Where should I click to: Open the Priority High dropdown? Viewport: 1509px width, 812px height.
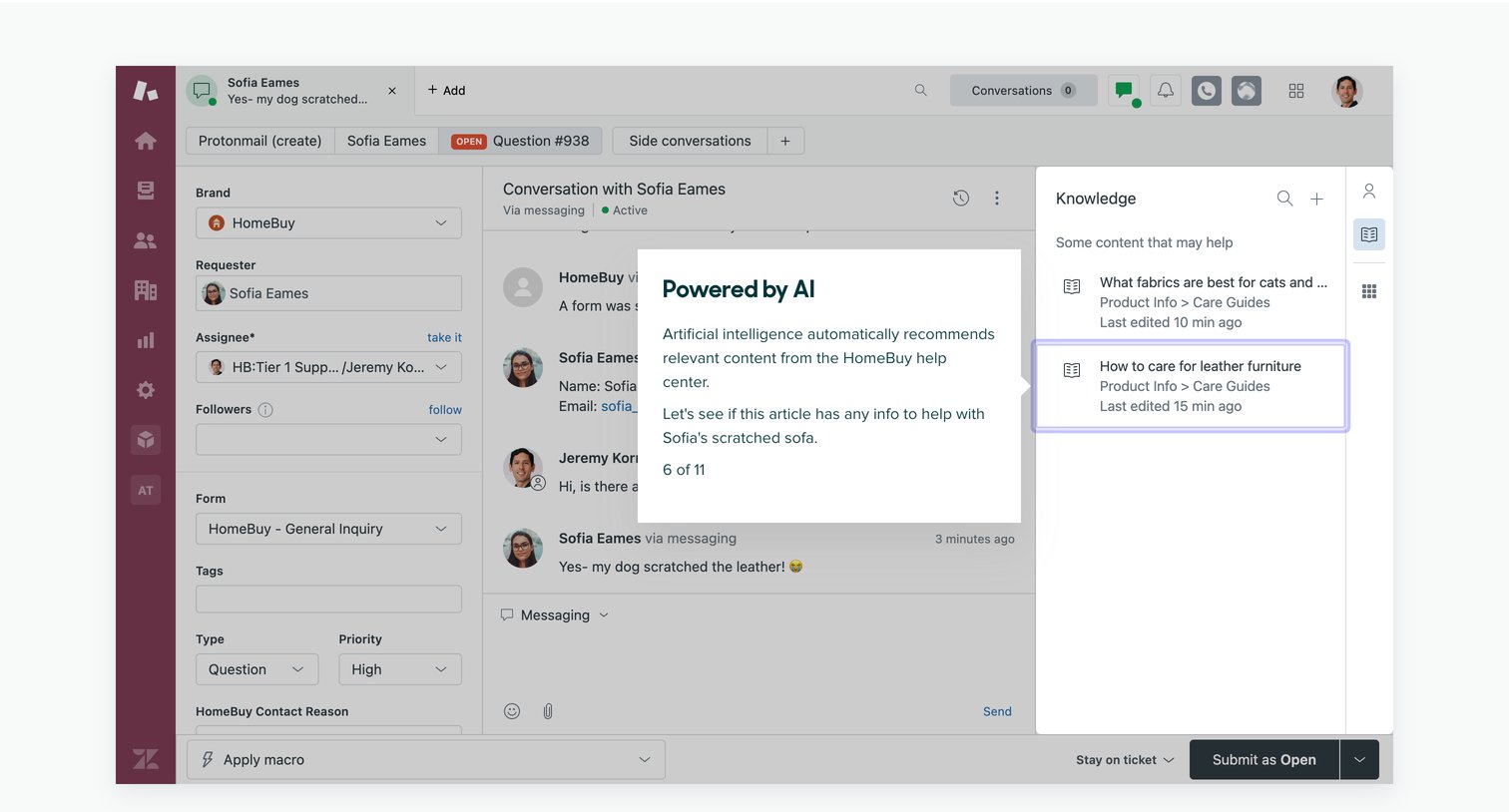(400, 669)
